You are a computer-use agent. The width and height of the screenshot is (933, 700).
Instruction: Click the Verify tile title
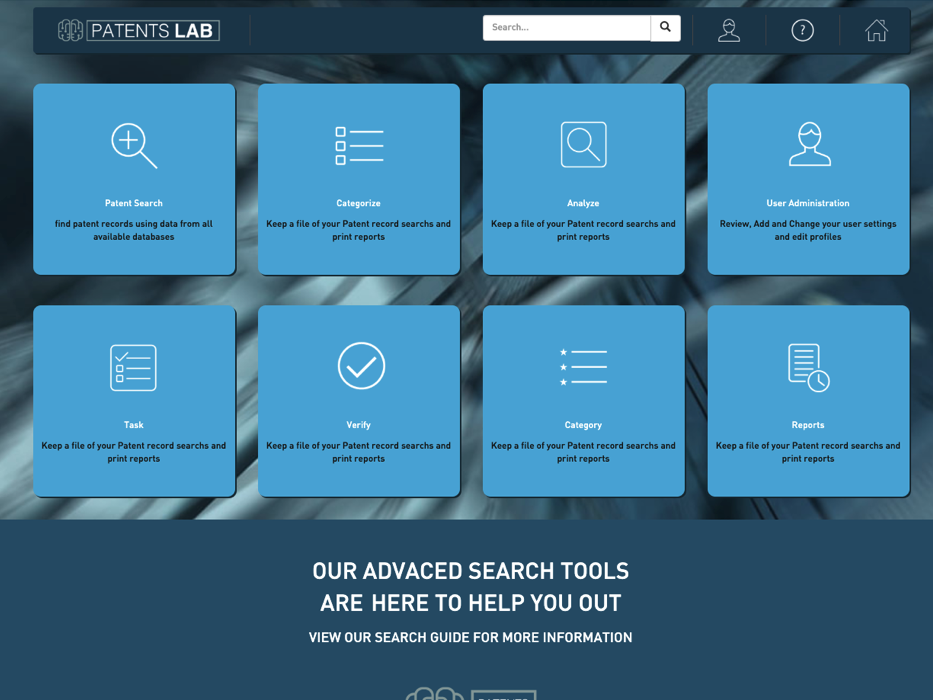pyautogui.click(x=359, y=425)
